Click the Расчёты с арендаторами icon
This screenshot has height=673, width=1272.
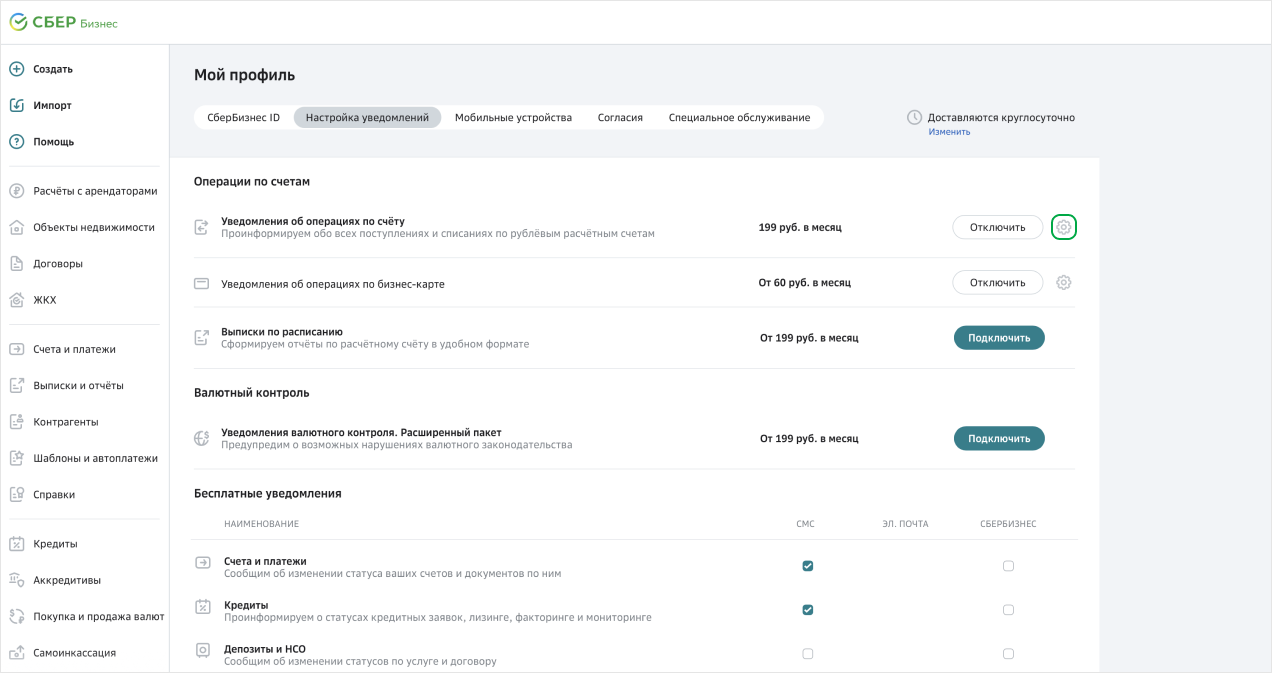click(x=16, y=191)
